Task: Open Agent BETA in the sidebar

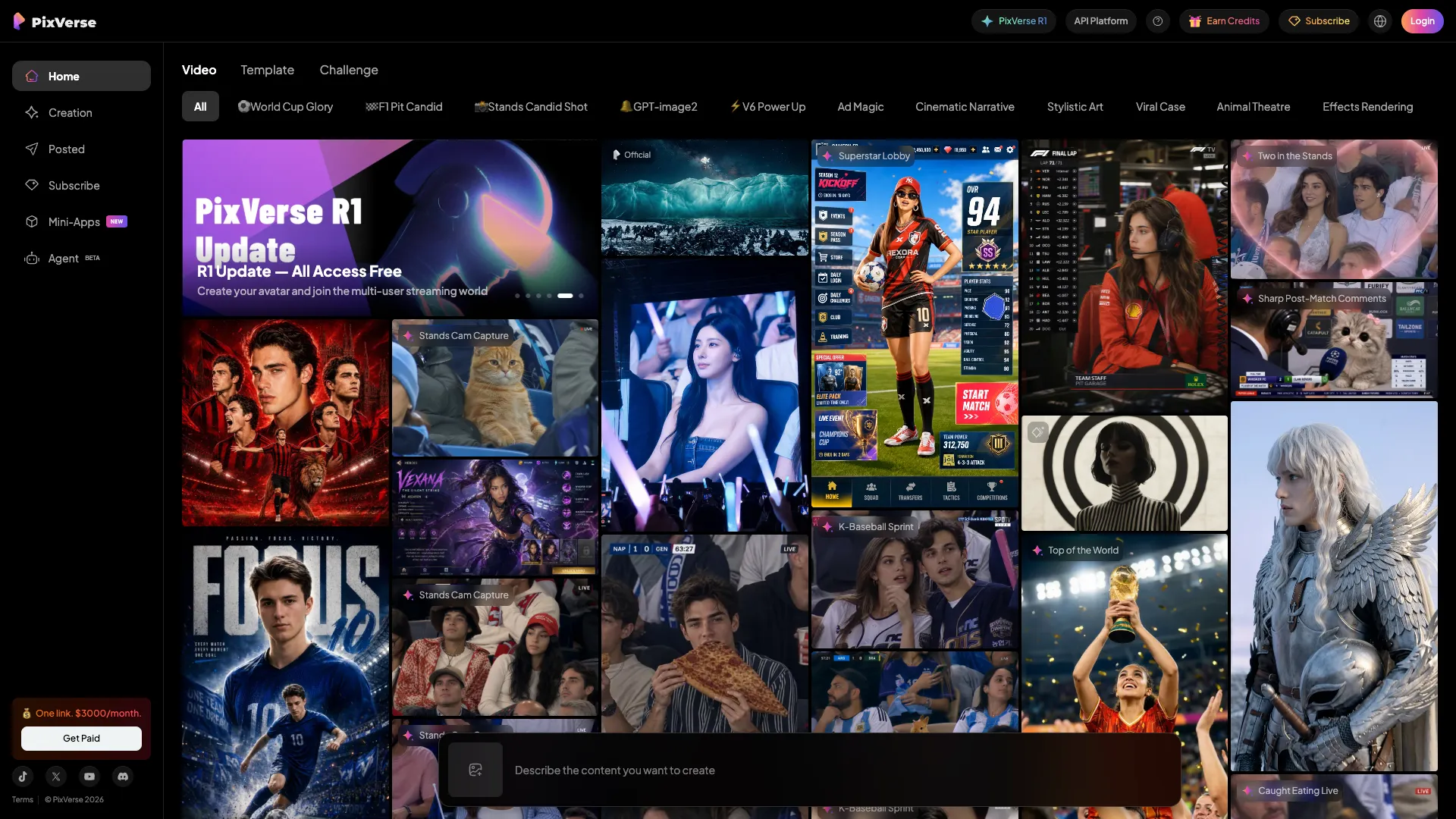Action: pyautogui.click(x=81, y=258)
